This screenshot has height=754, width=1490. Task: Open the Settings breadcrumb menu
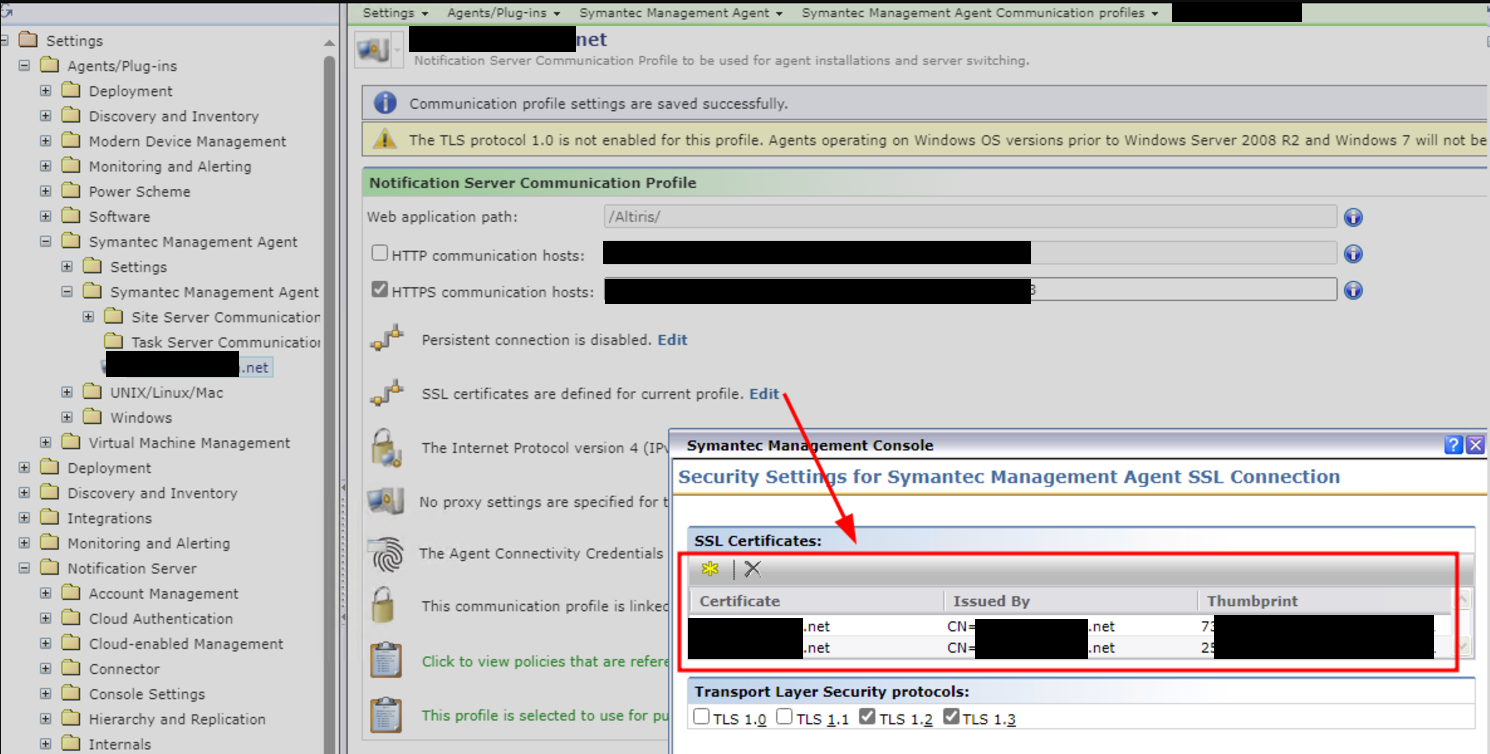pyautogui.click(x=395, y=13)
